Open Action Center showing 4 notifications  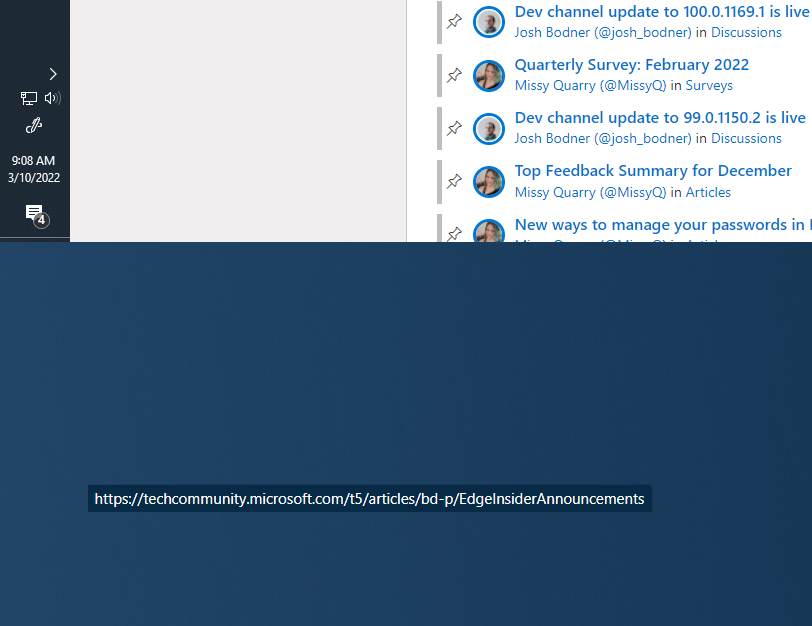click(x=33, y=213)
